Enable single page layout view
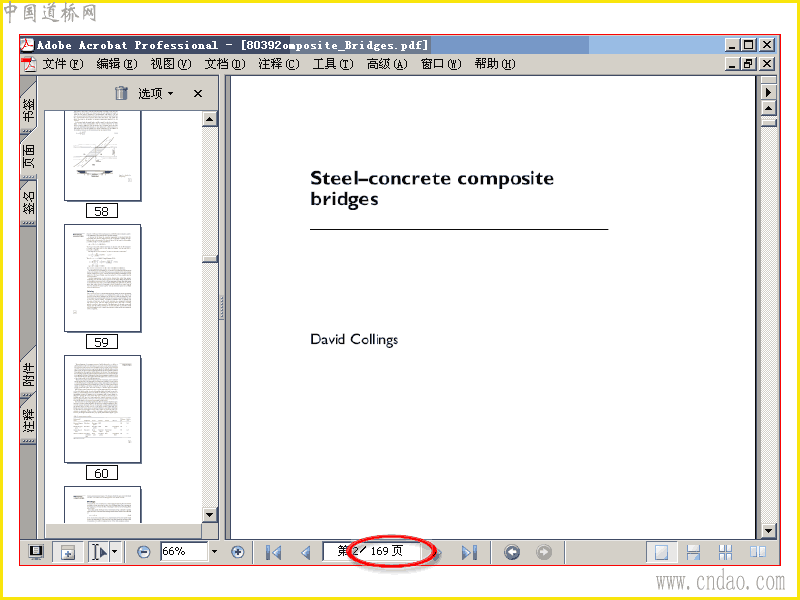The image size is (800, 600). (x=661, y=552)
